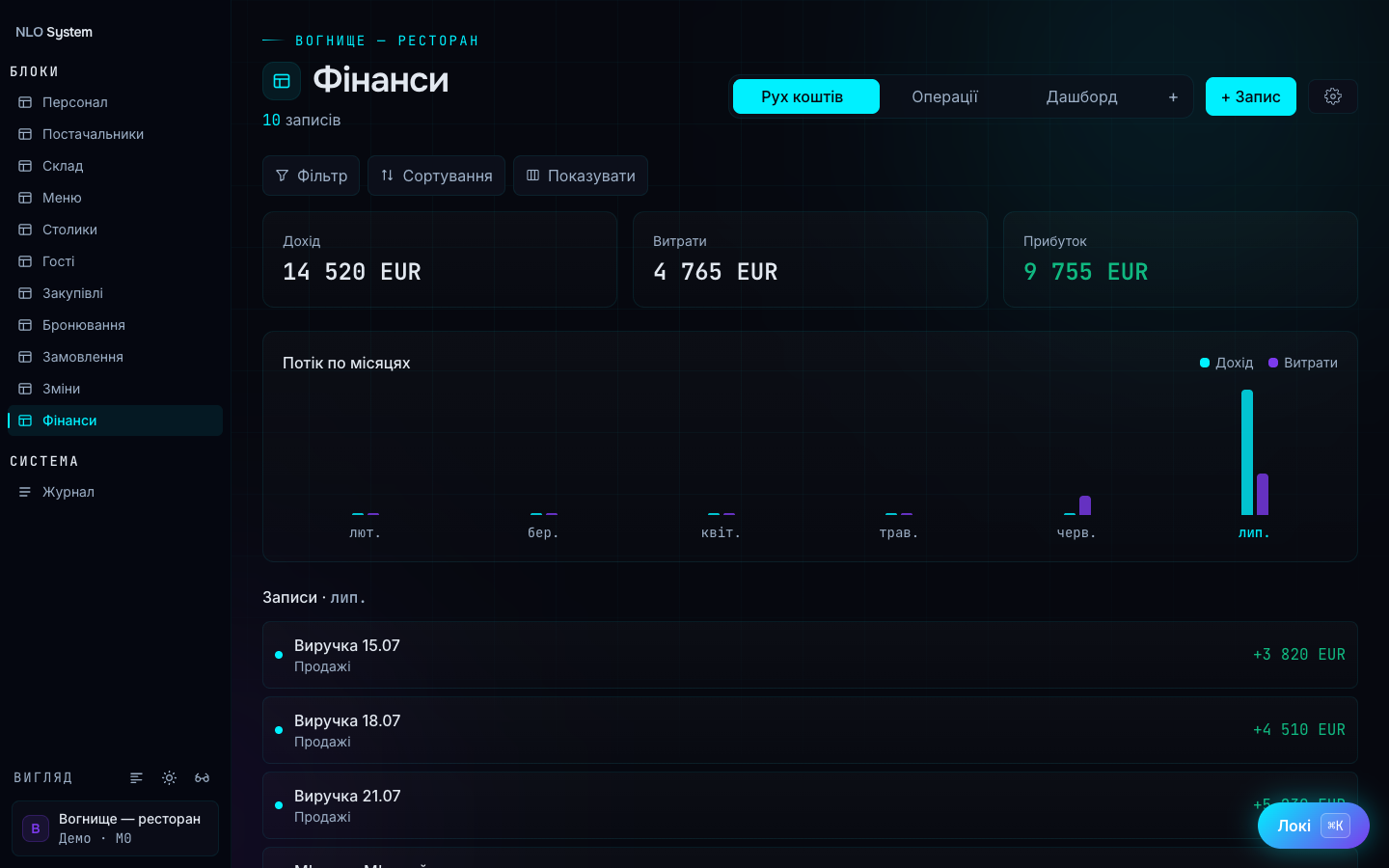The height and width of the screenshot is (868, 1389).
Task: Click the tall cyan лип. income bar
Action: pyautogui.click(x=1247, y=452)
